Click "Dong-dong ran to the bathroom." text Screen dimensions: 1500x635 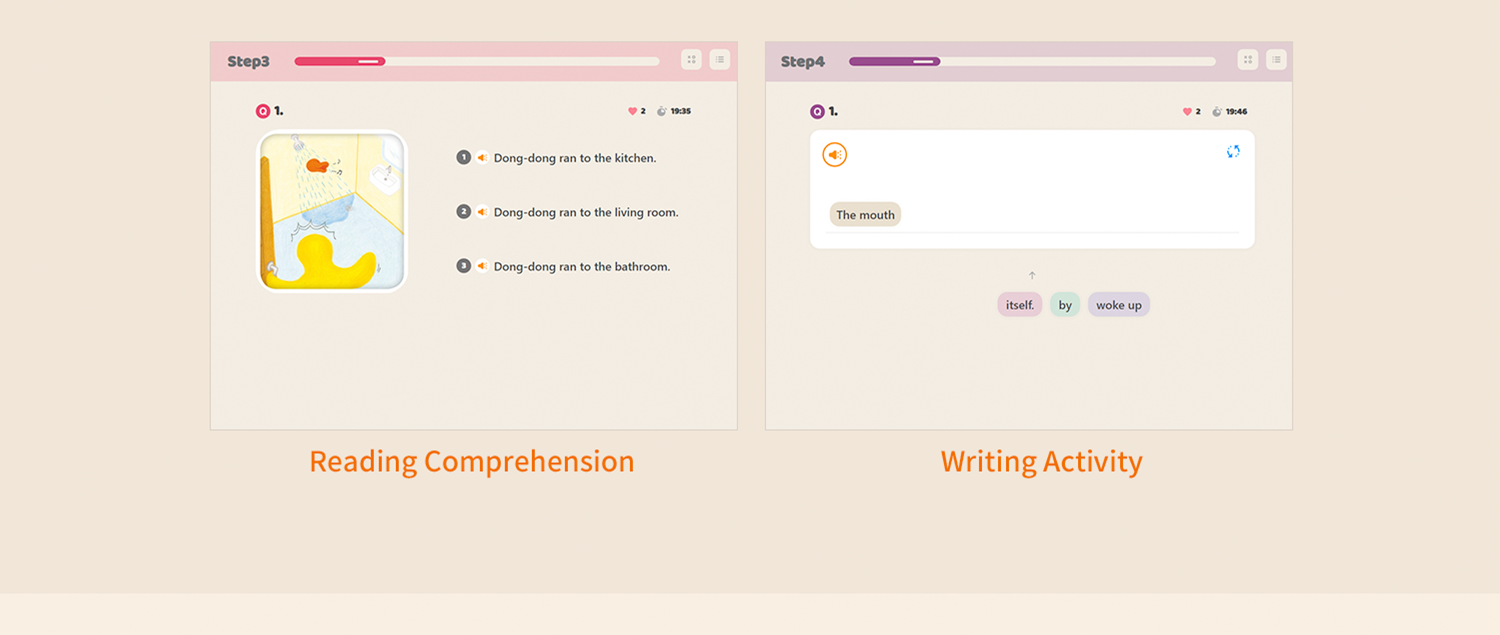coord(581,267)
